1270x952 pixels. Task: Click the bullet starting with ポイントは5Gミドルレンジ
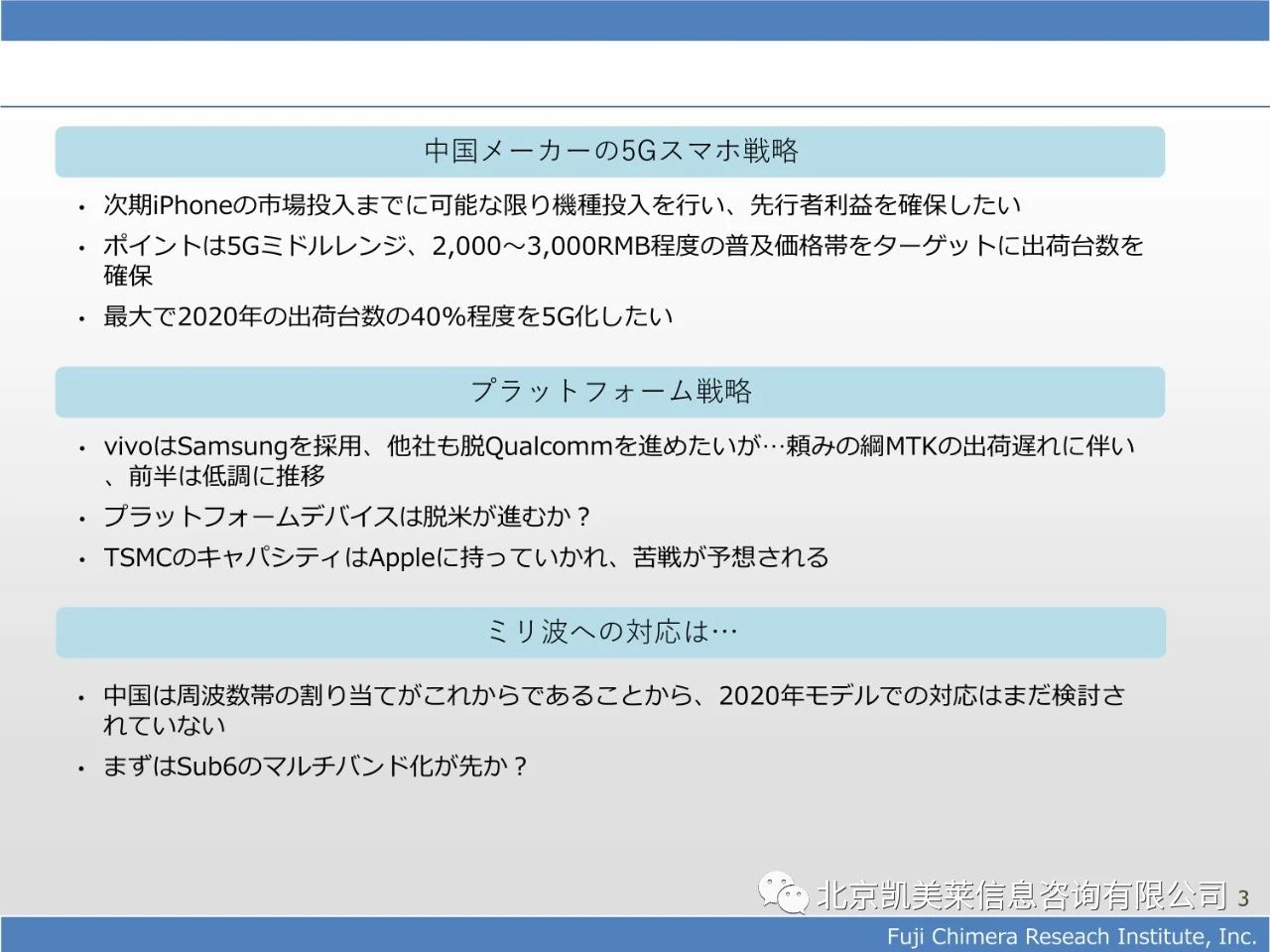pyautogui.click(x=624, y=260)
